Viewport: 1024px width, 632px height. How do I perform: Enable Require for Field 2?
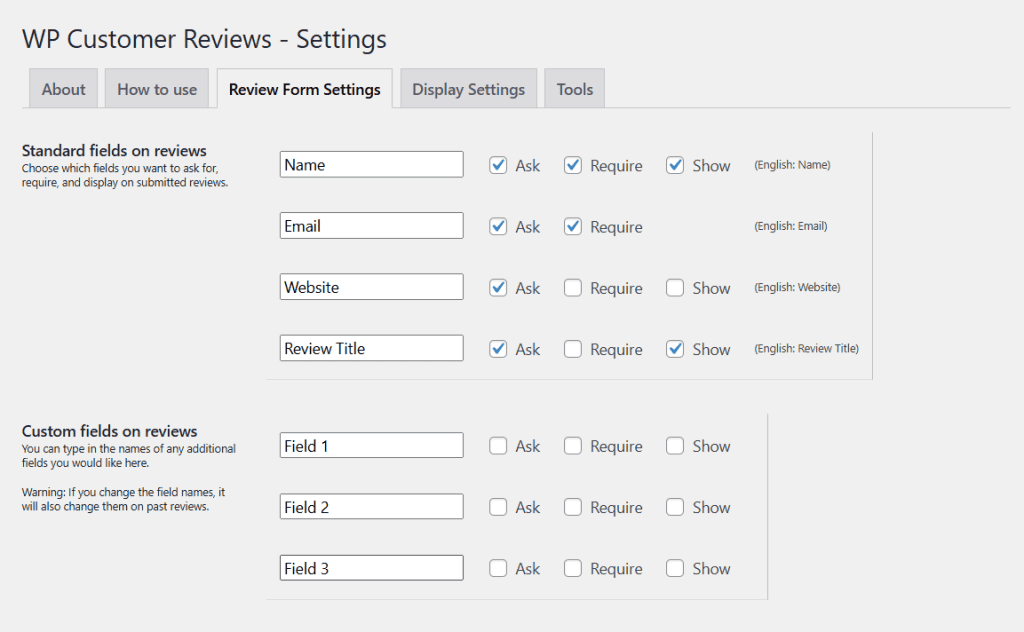point(573,506)
